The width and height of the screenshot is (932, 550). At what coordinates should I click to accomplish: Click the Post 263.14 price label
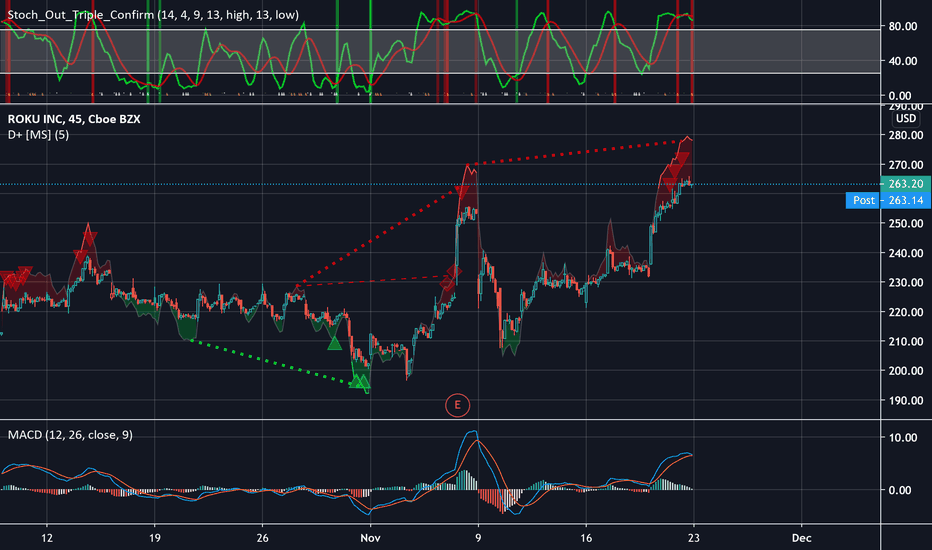click(888, 200)
